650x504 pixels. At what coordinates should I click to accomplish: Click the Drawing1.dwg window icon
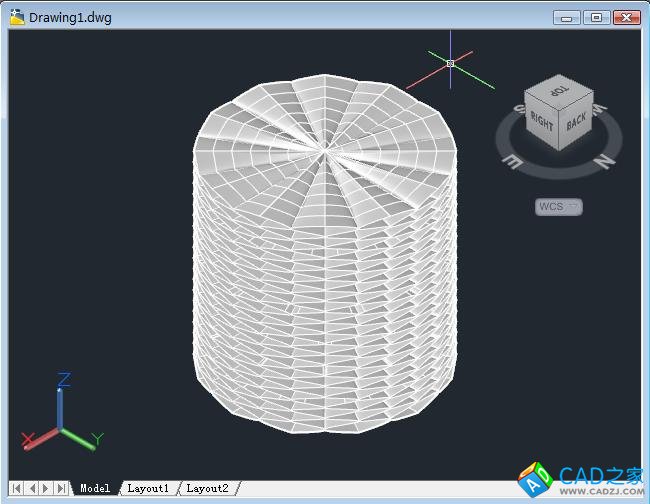[x=17, y=17]
